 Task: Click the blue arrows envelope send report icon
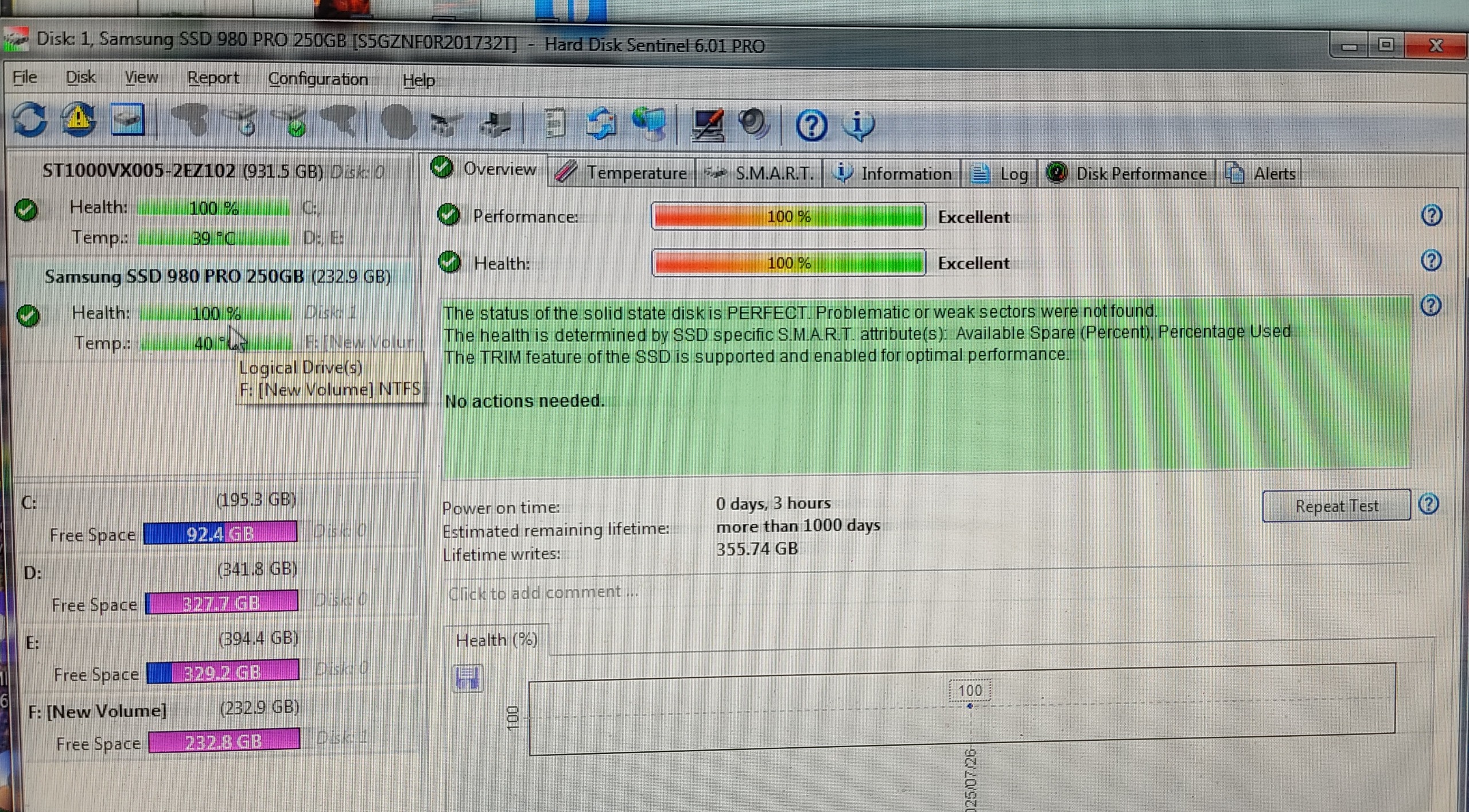(601, 124)
